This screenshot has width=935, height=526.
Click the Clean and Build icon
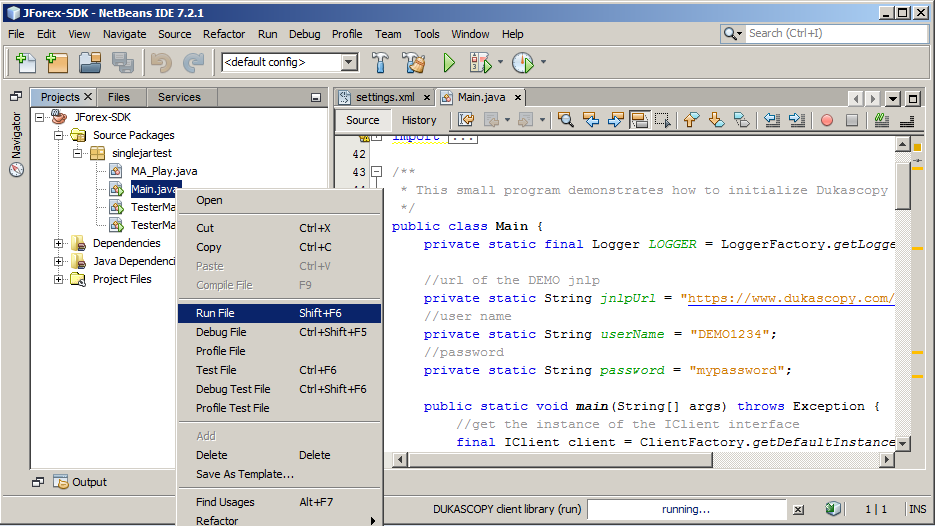point(414,62)
